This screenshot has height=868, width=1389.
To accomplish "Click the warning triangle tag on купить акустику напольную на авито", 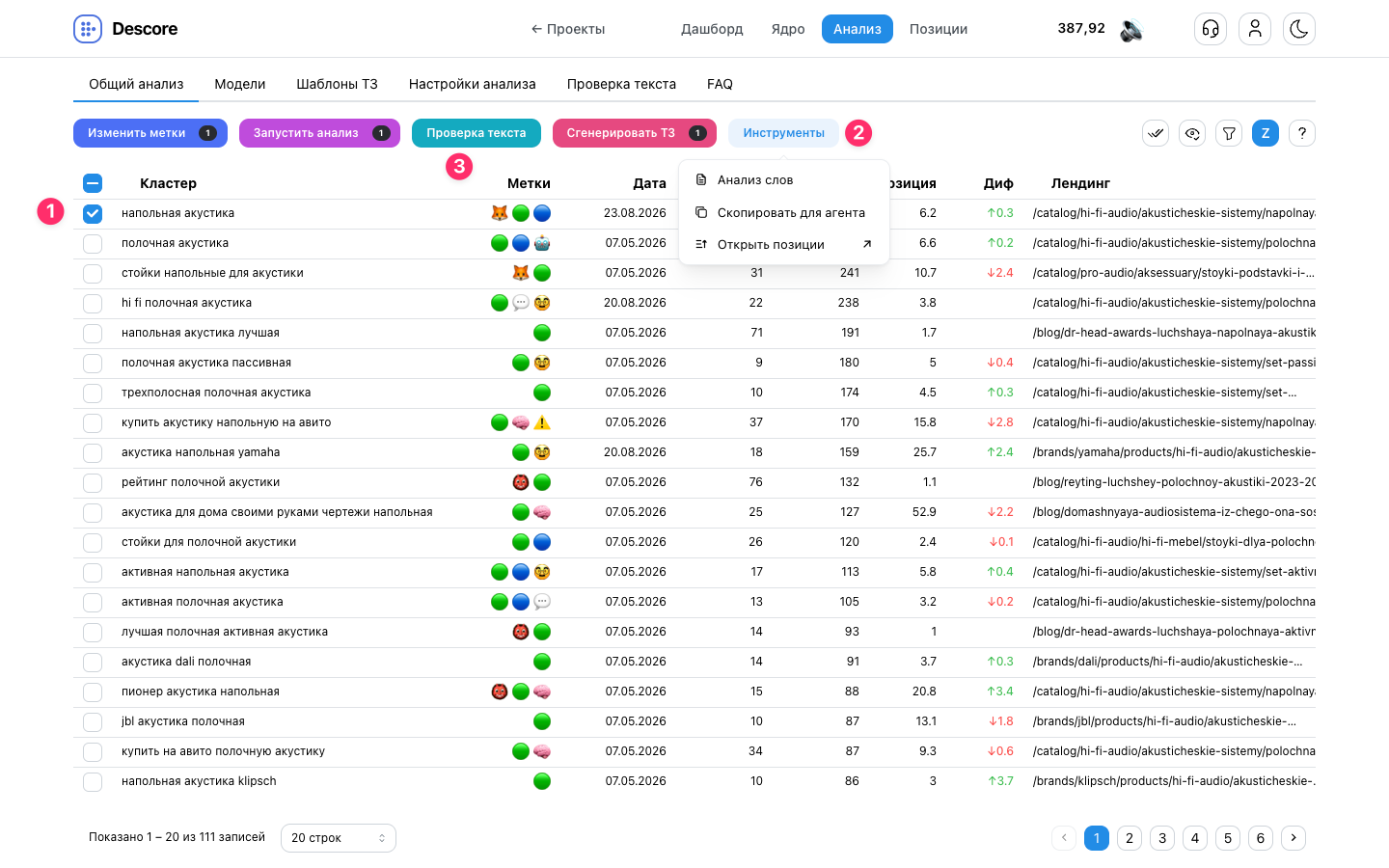I will 542,422.
